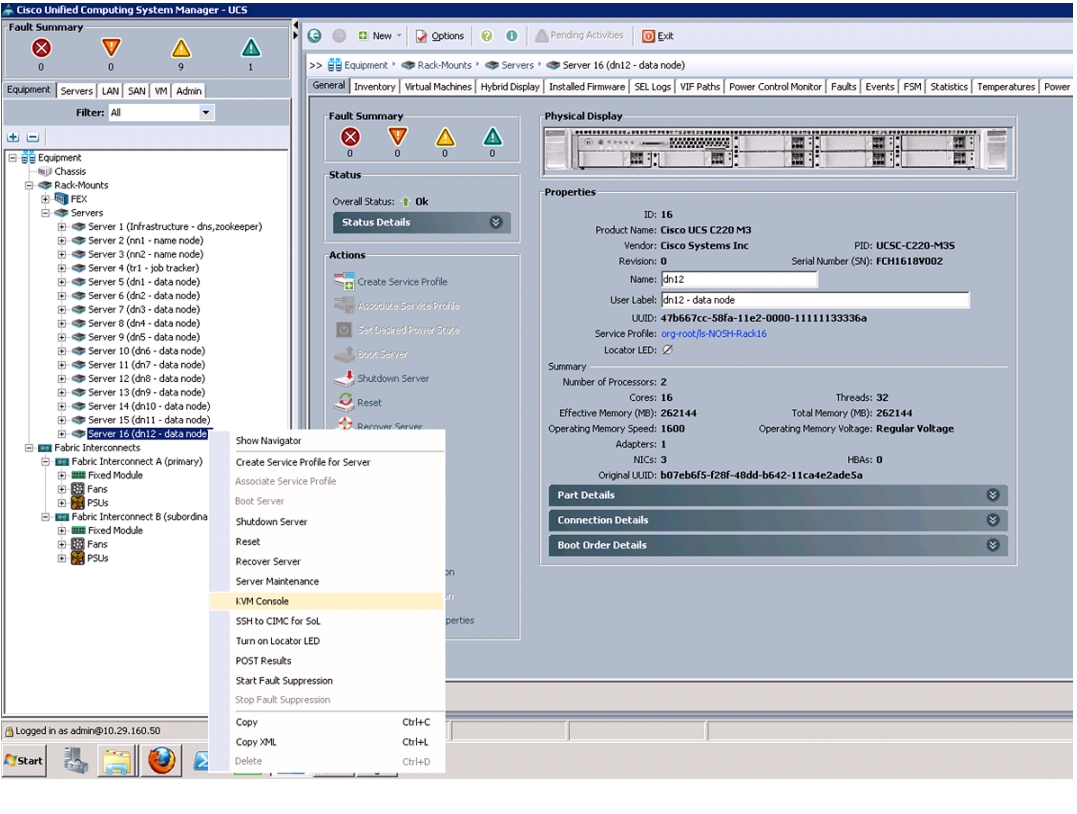Click the warning fault icon showing 1
The image size is (1077, 814).
click(x=251, y=48)
